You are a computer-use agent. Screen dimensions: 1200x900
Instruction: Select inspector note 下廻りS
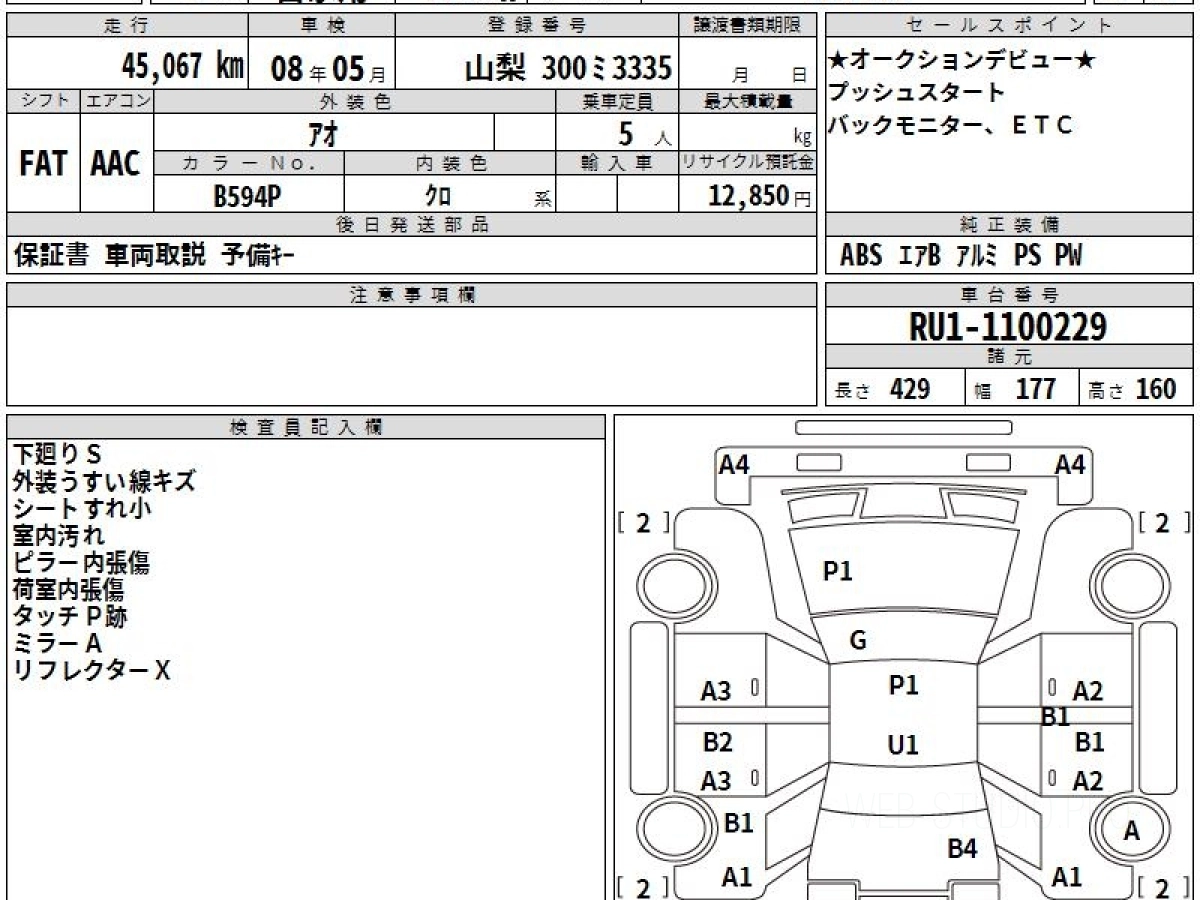point(57,454)
